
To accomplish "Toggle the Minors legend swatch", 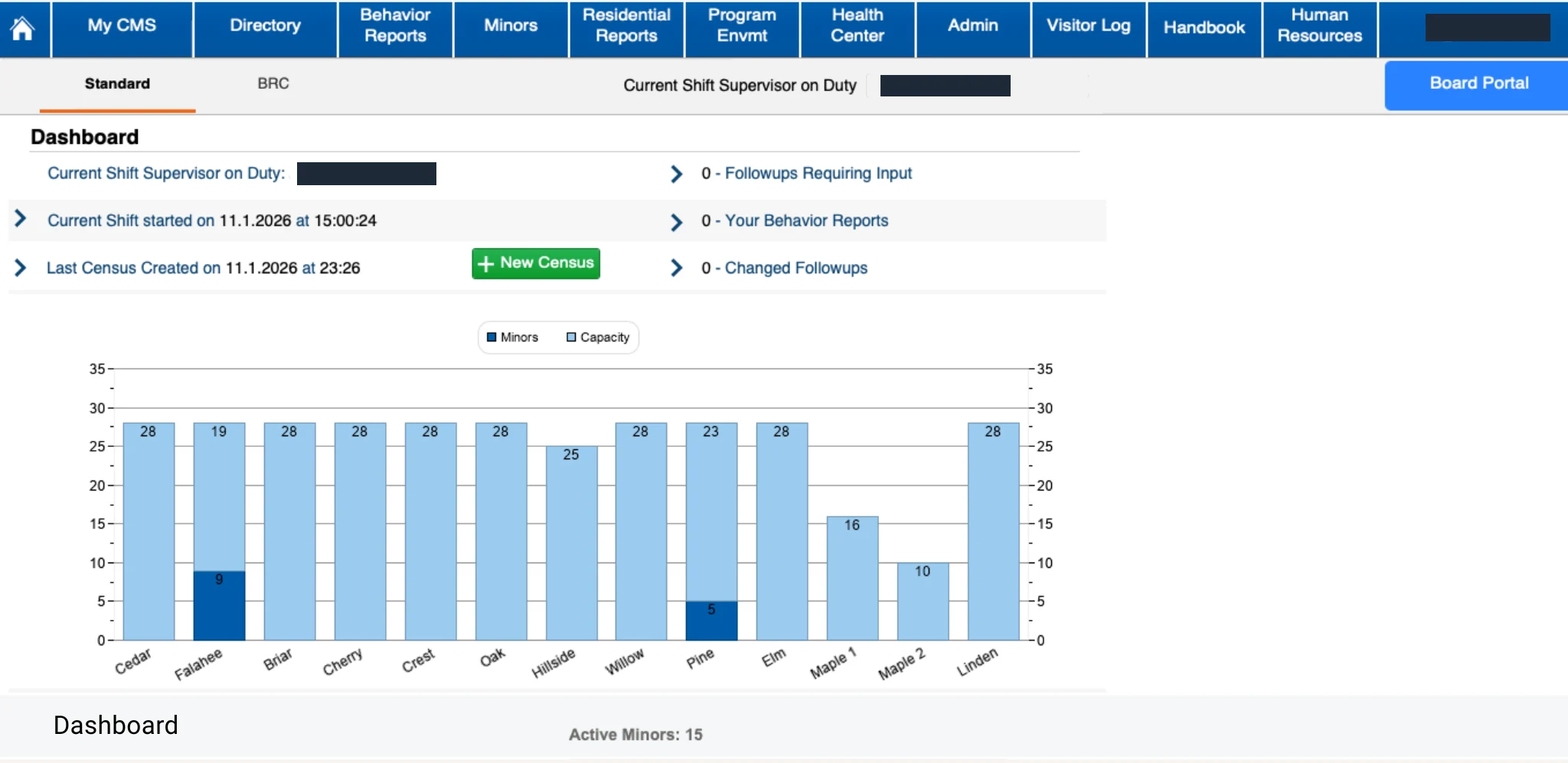I will click(492, 337).
